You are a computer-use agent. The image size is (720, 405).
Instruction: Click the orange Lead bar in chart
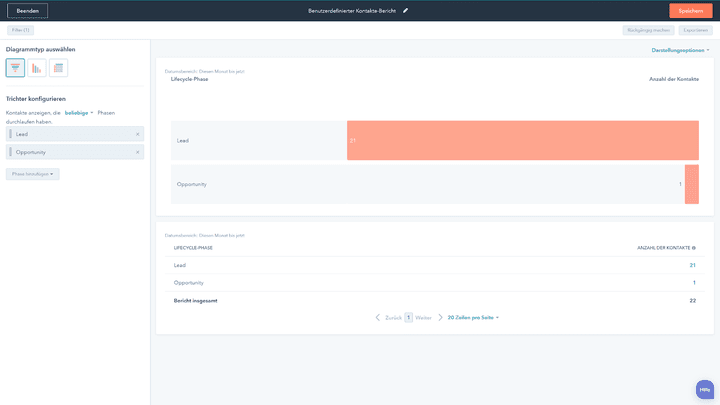coord(522,140)
